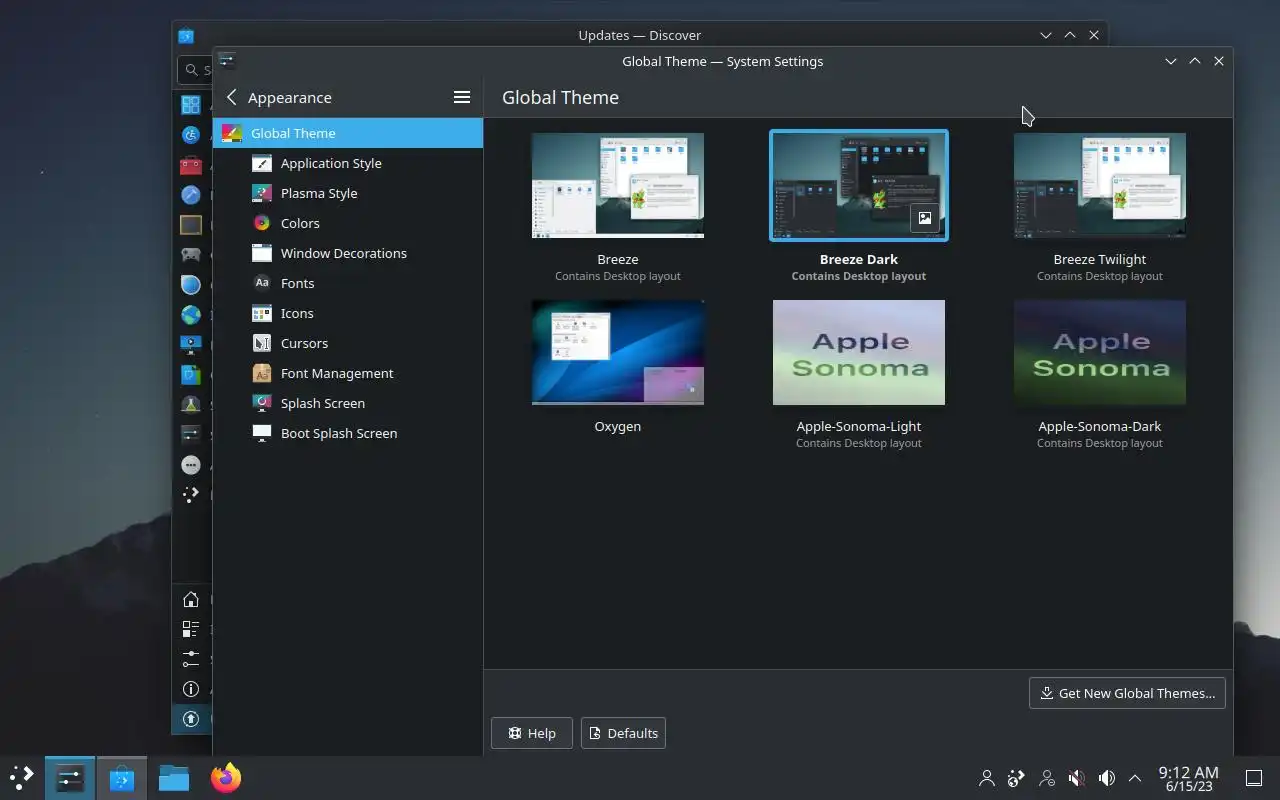Screen dimensions: 1280x800
Task: Switch to Discover in the taskbar
Action: pos(122,778)
